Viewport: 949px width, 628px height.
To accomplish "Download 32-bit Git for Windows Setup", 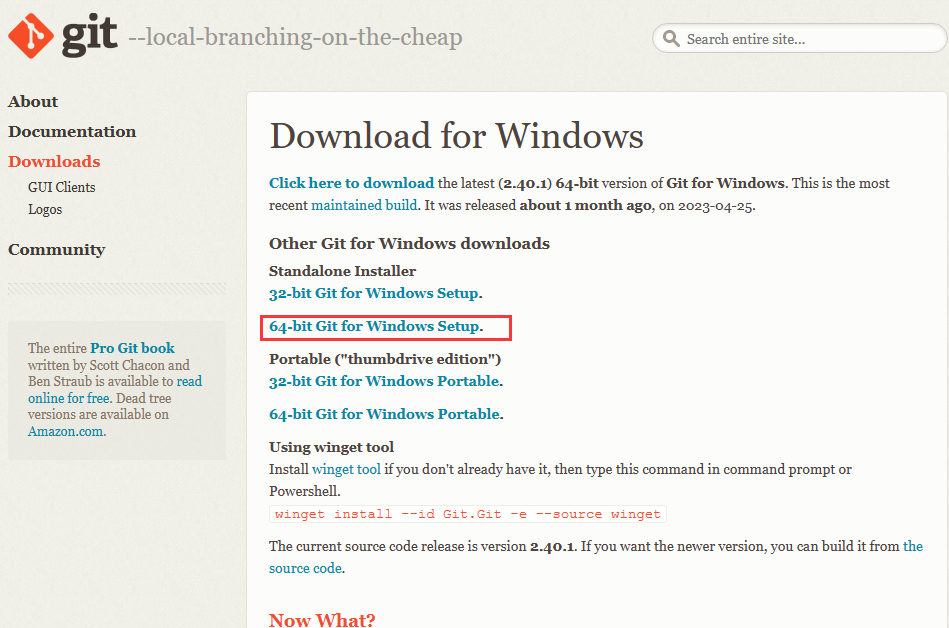I will tap(374, 293).
